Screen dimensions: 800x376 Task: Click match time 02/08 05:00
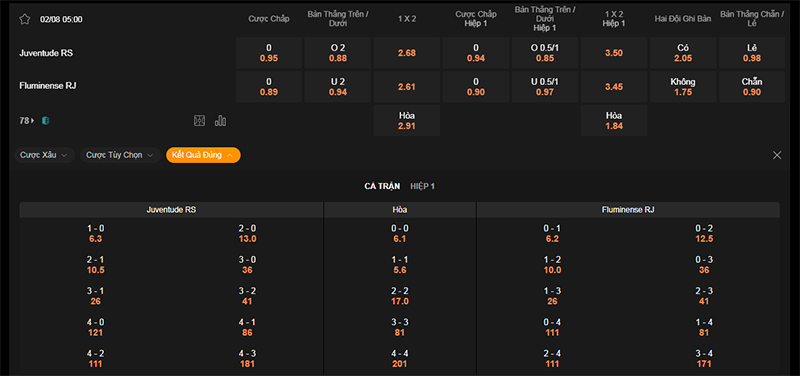tap(61, 19)
